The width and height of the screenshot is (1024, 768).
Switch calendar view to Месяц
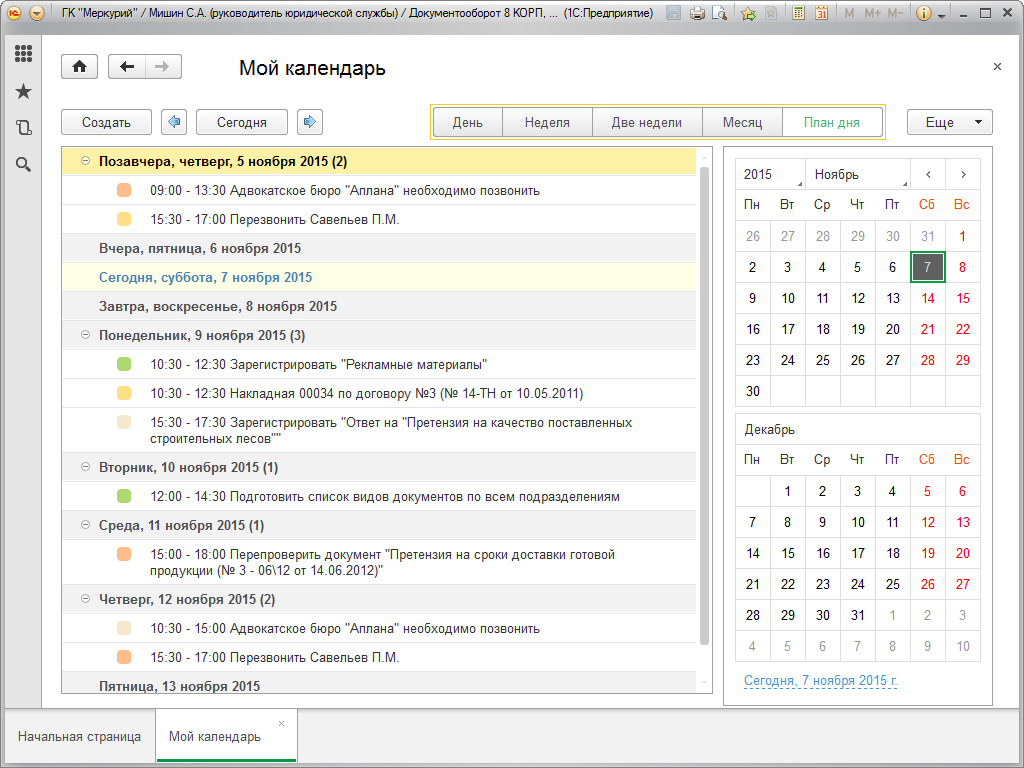743,122
